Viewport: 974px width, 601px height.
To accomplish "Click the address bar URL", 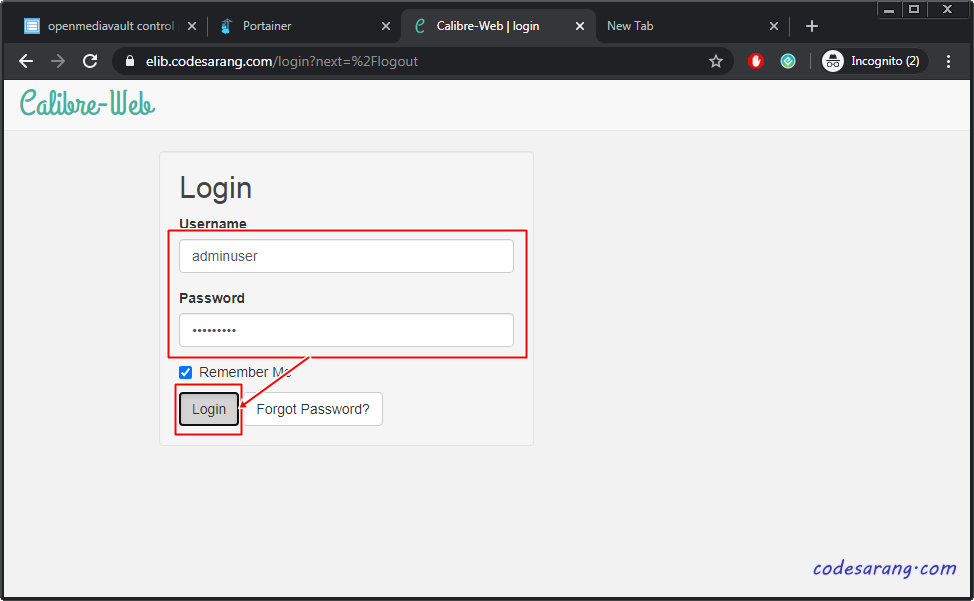I will tap(281, 61).
